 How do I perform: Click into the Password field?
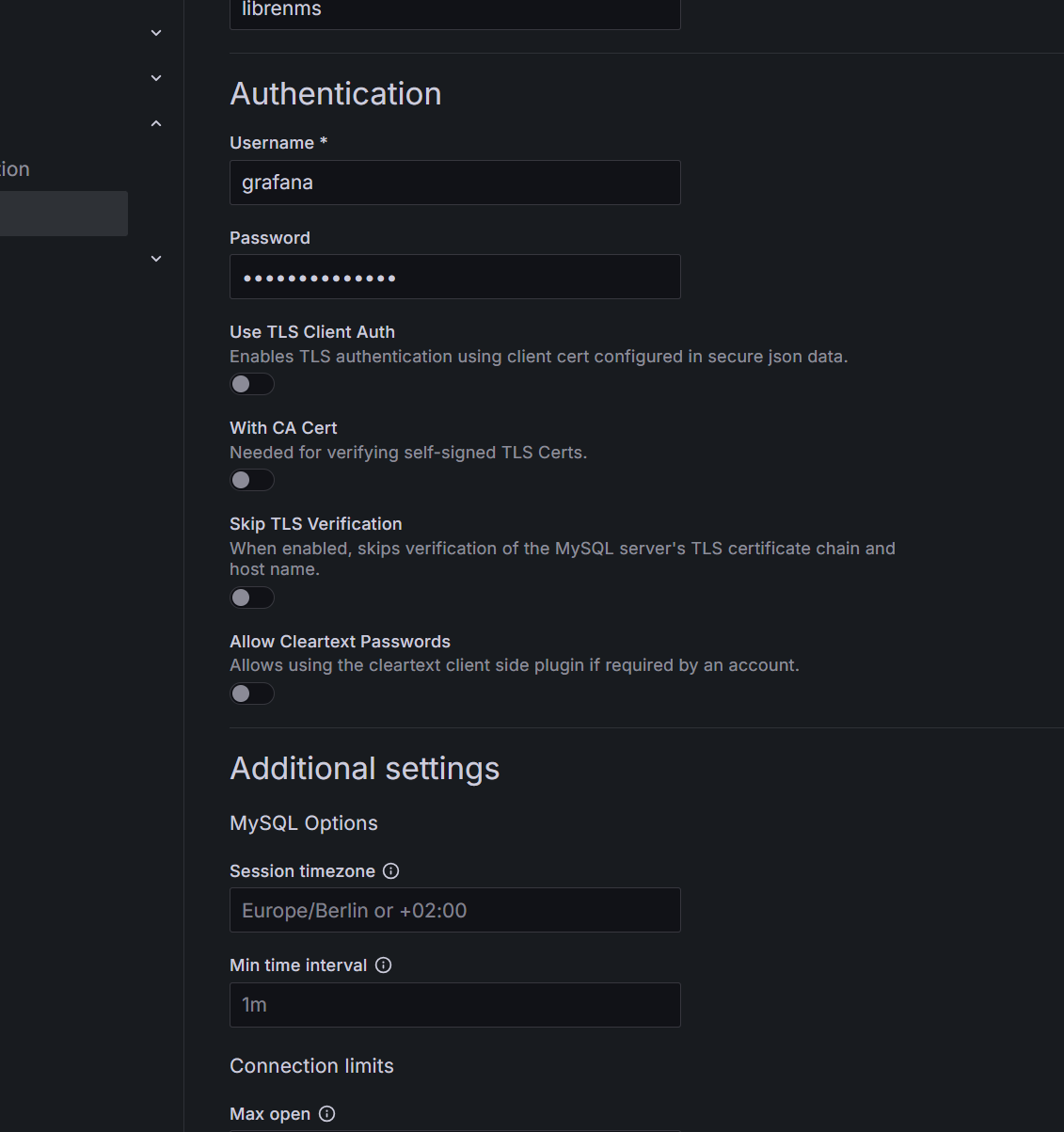454,277
